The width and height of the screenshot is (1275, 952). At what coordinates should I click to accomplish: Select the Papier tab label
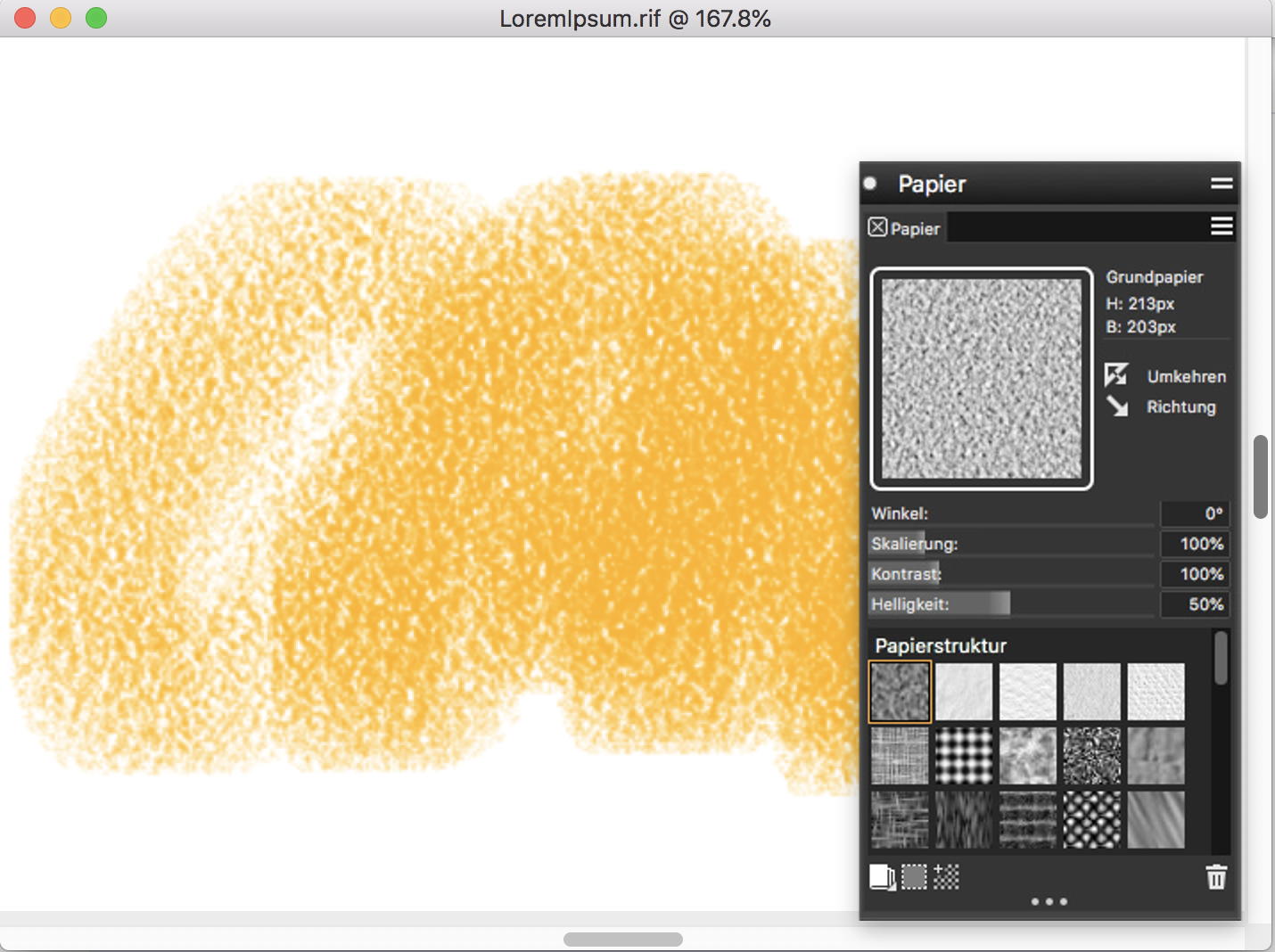(915, 229)
